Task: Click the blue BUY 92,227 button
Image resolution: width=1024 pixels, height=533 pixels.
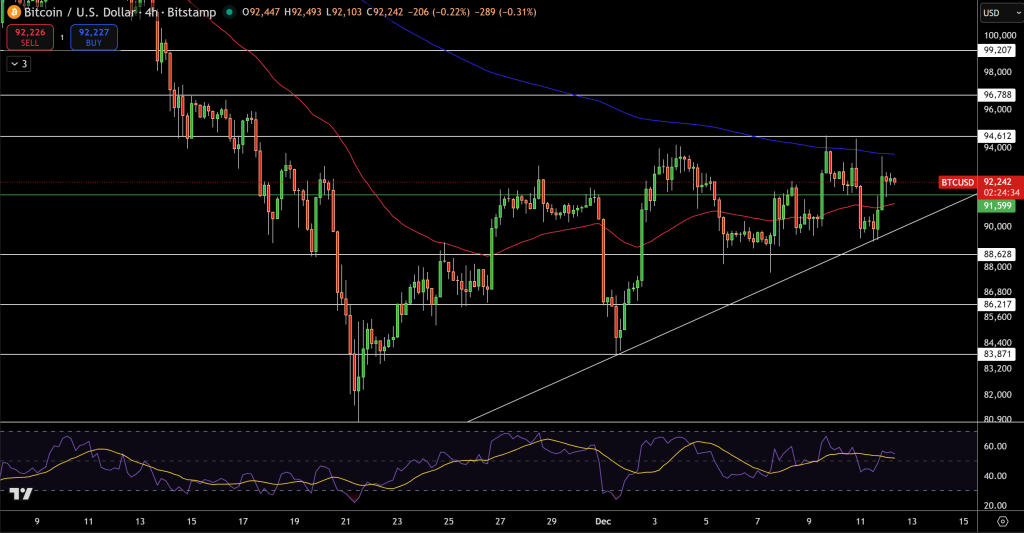Action: pos(94,37)
